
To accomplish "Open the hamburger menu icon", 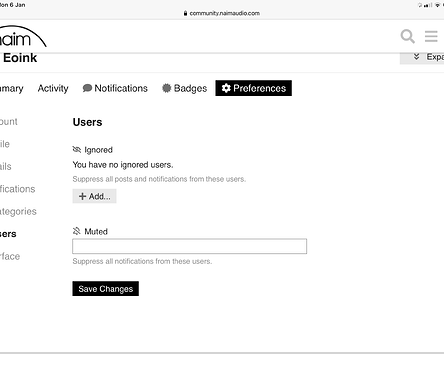I will click(431, 36).
